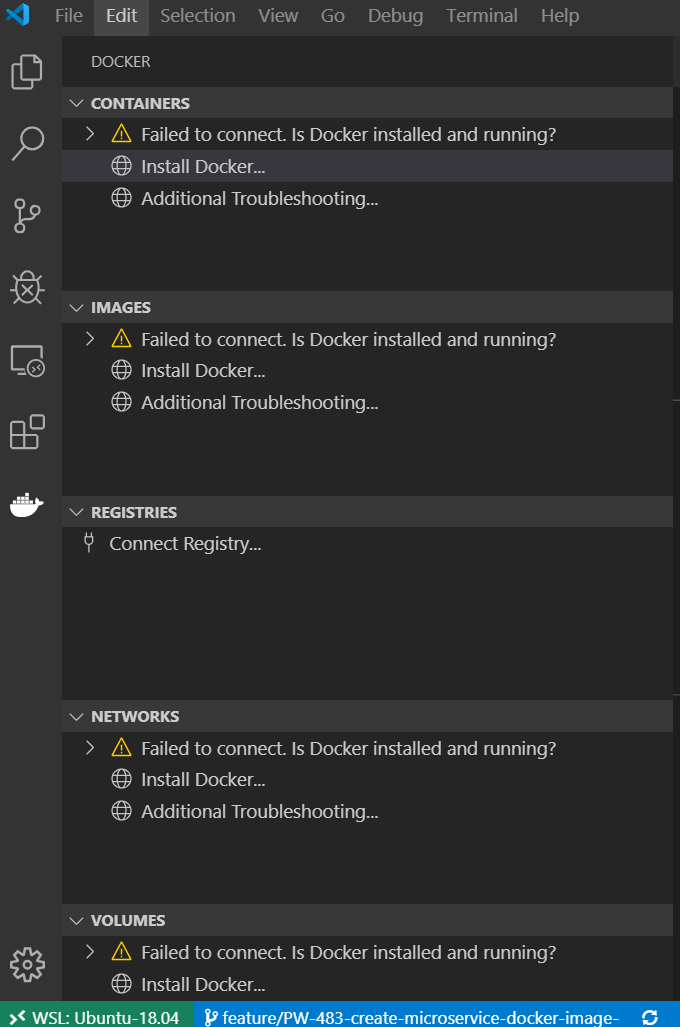
Task: Open the Search sidebar icon
Action: 26,144
